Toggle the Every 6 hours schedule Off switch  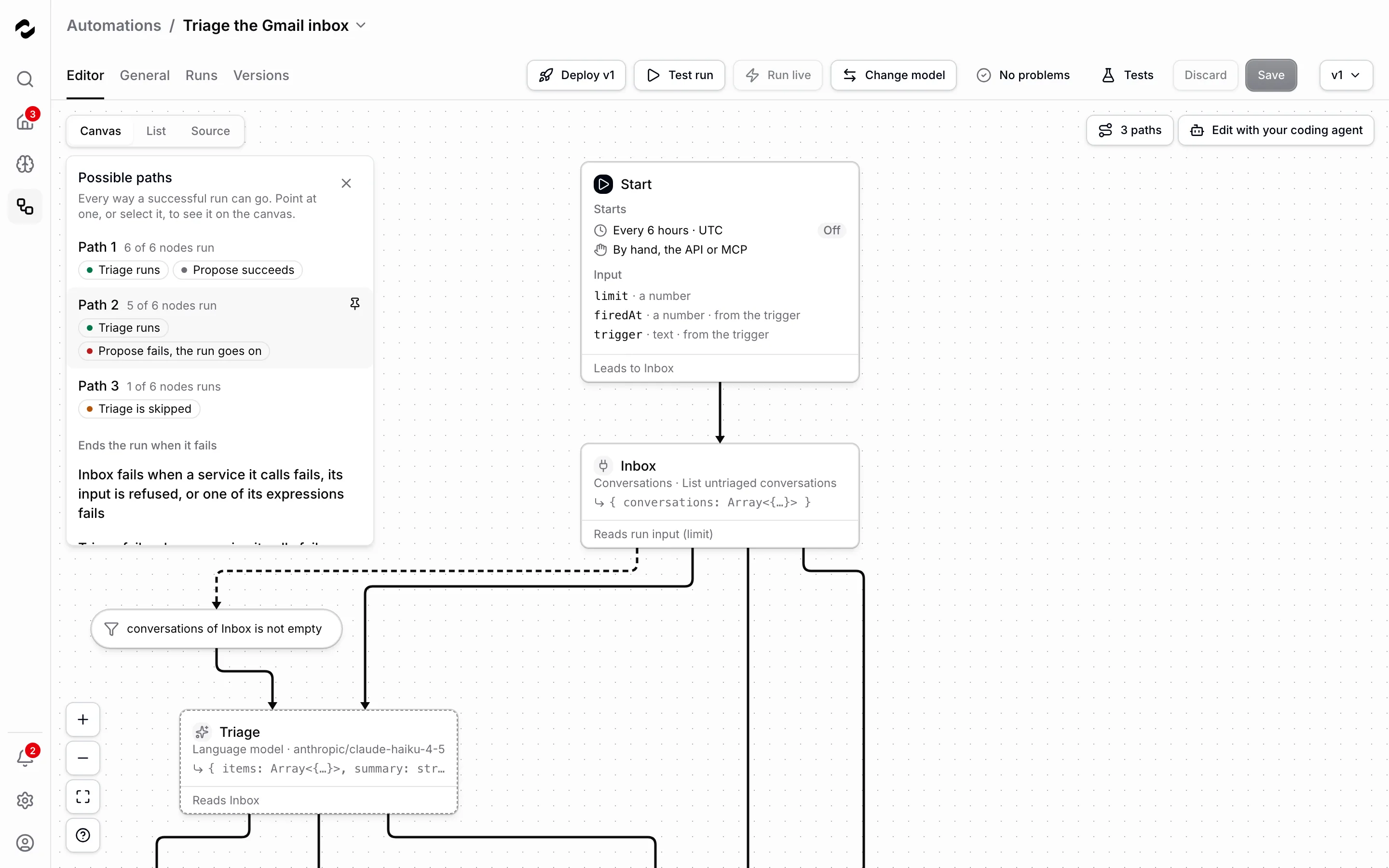tap(831, 230)
